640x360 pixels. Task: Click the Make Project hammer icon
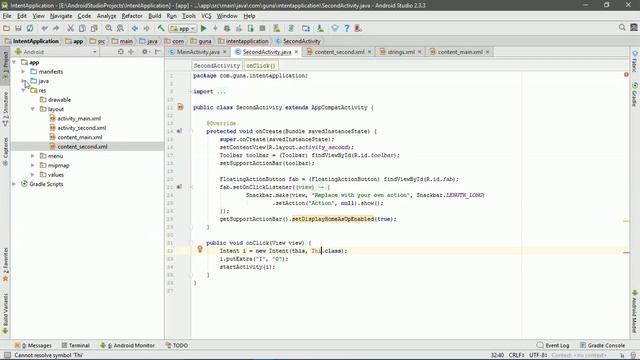pos(161,28)
